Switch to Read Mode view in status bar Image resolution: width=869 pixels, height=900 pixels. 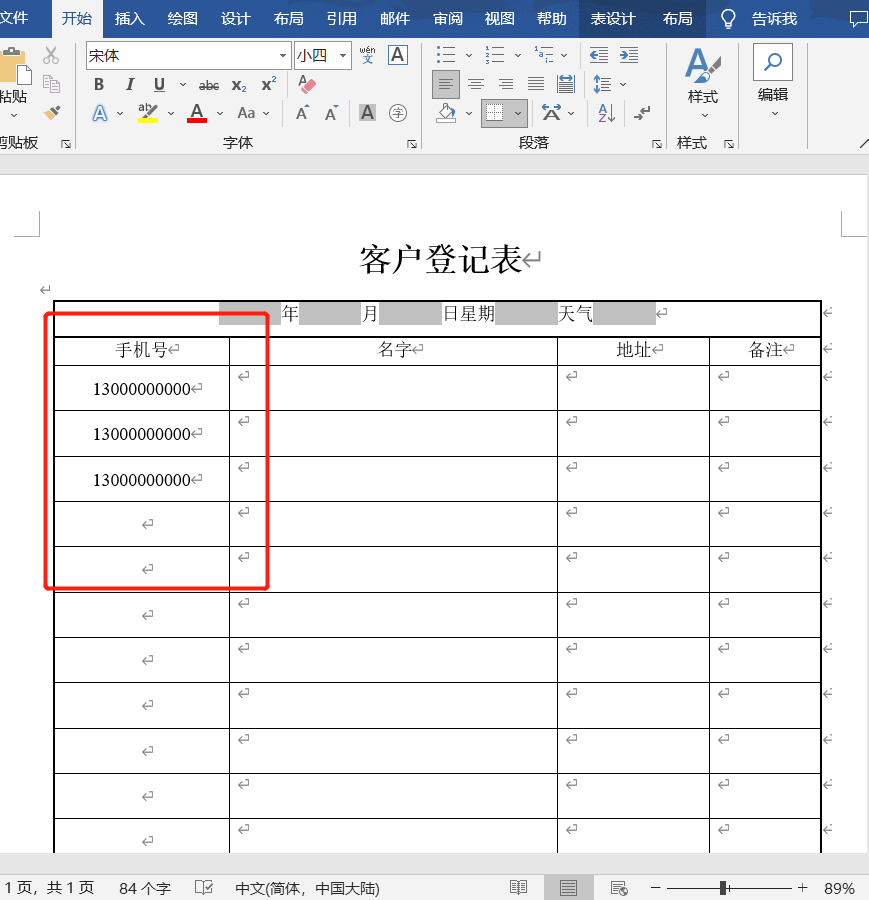tap(519, 887)
